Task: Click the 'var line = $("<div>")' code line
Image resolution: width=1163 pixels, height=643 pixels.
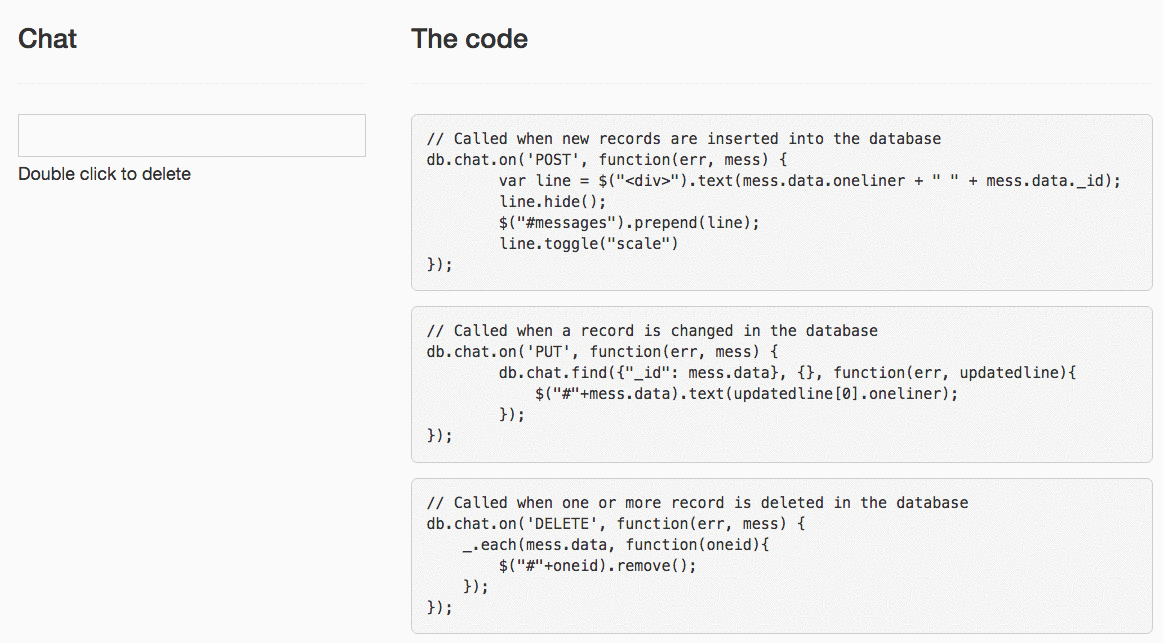Action: pyautogui.click(x=810, y=181)
